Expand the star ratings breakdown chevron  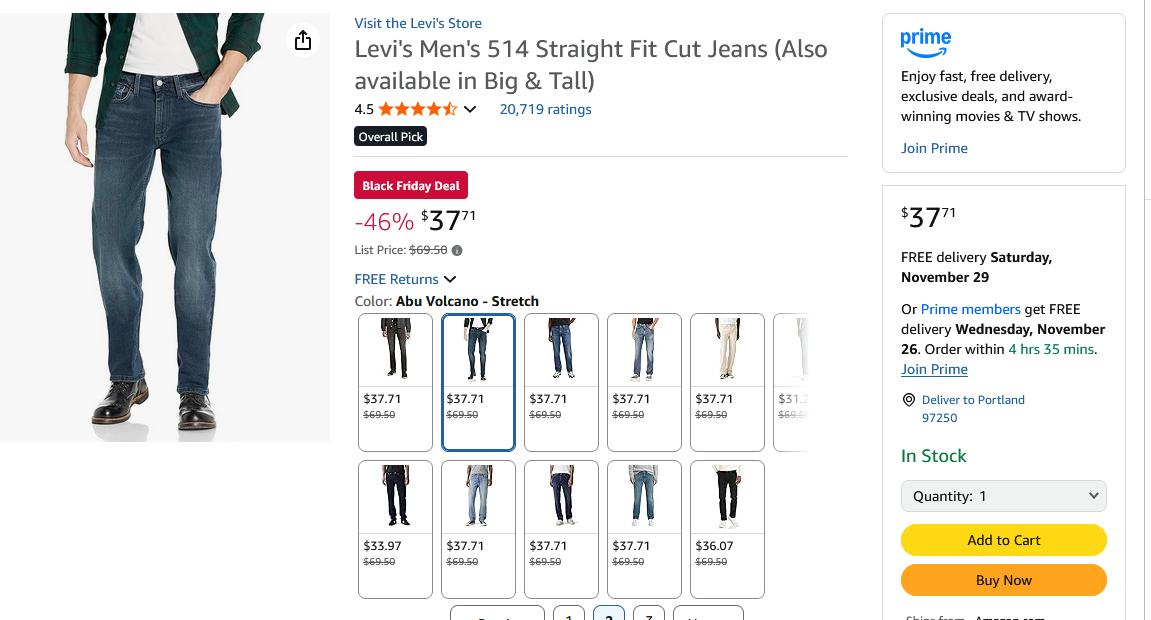point(470,109)
